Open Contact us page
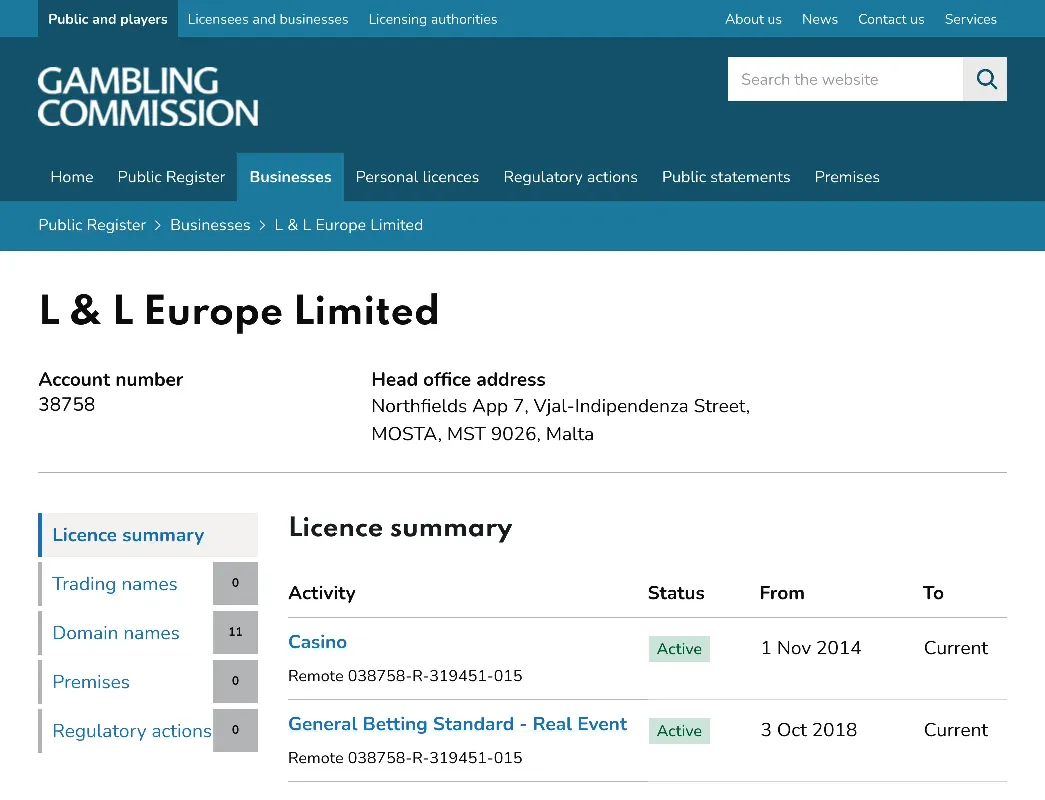 (891, 19)
